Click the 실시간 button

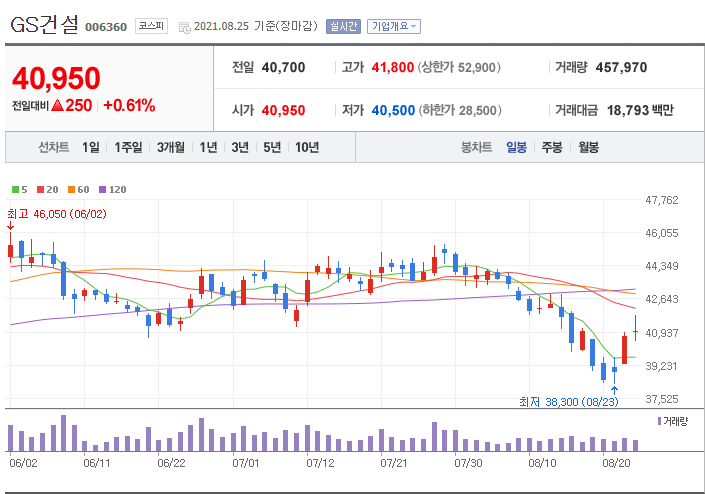click(x=343, y=27)
